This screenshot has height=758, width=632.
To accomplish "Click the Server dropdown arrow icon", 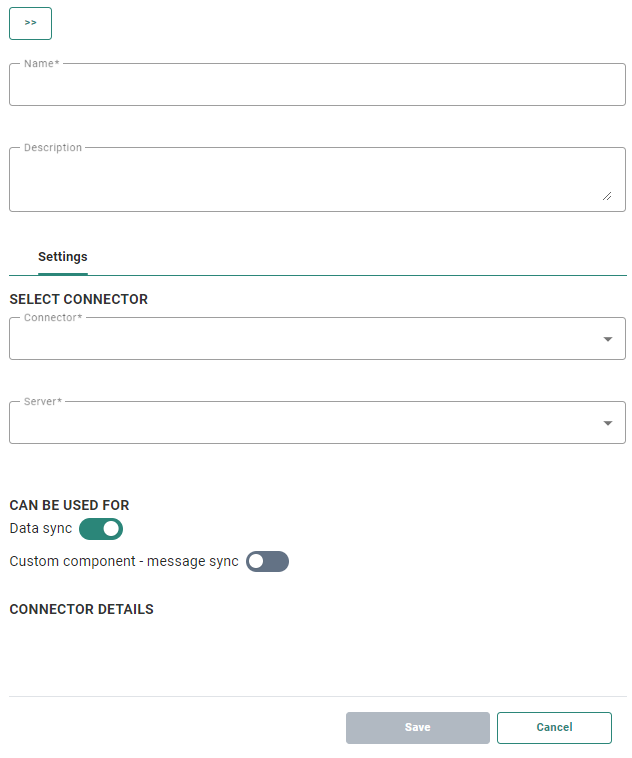I will click(x=607, y=423).
